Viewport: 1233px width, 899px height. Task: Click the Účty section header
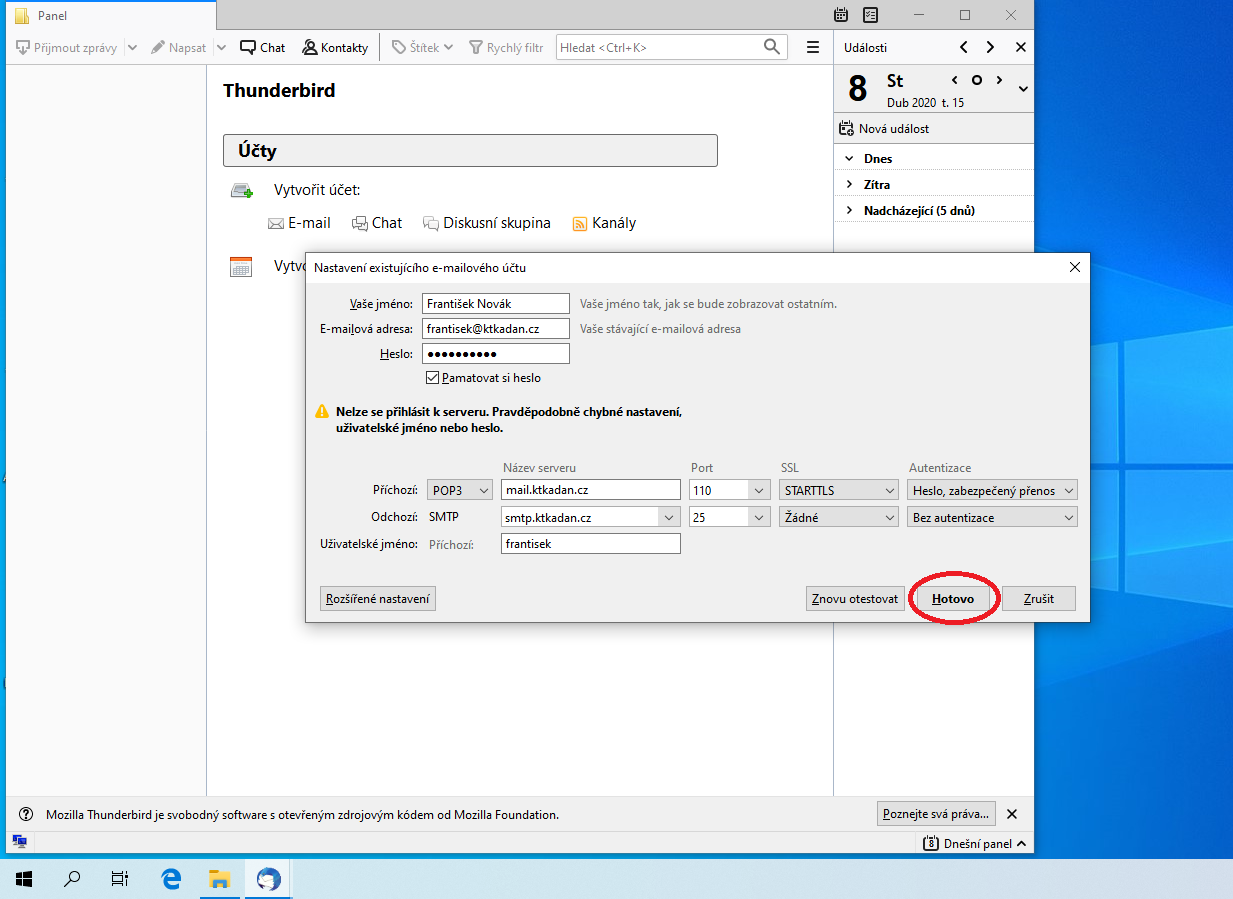tap(470, 151)
